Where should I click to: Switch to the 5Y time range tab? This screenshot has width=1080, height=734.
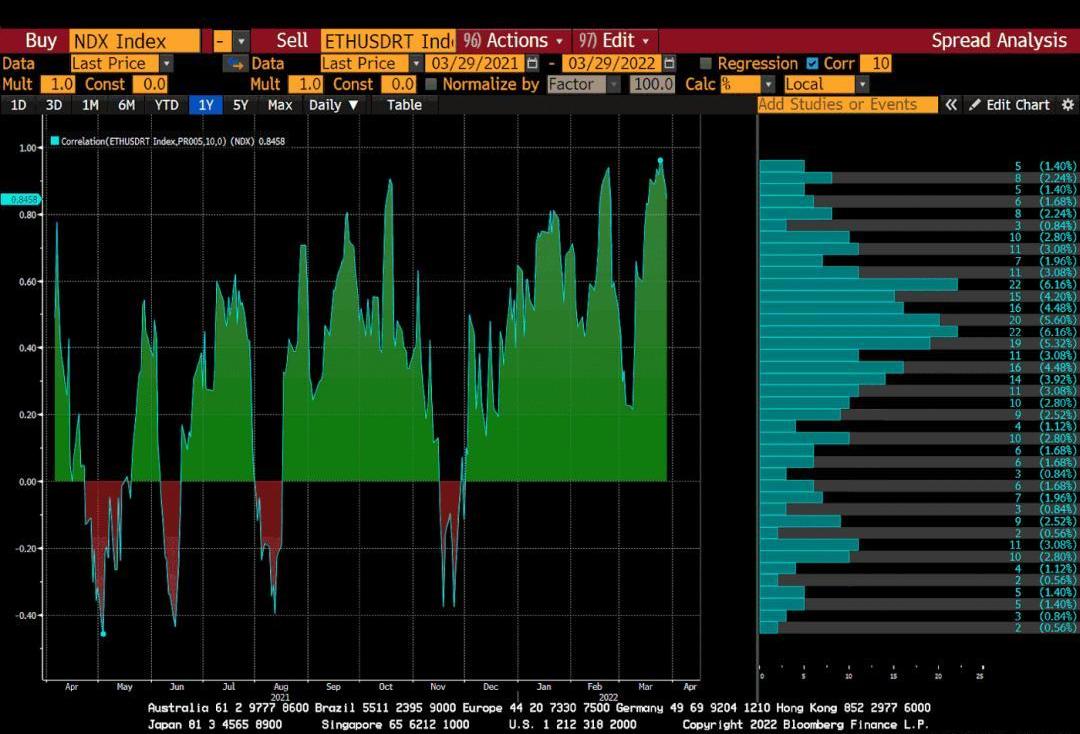(240, 105)
